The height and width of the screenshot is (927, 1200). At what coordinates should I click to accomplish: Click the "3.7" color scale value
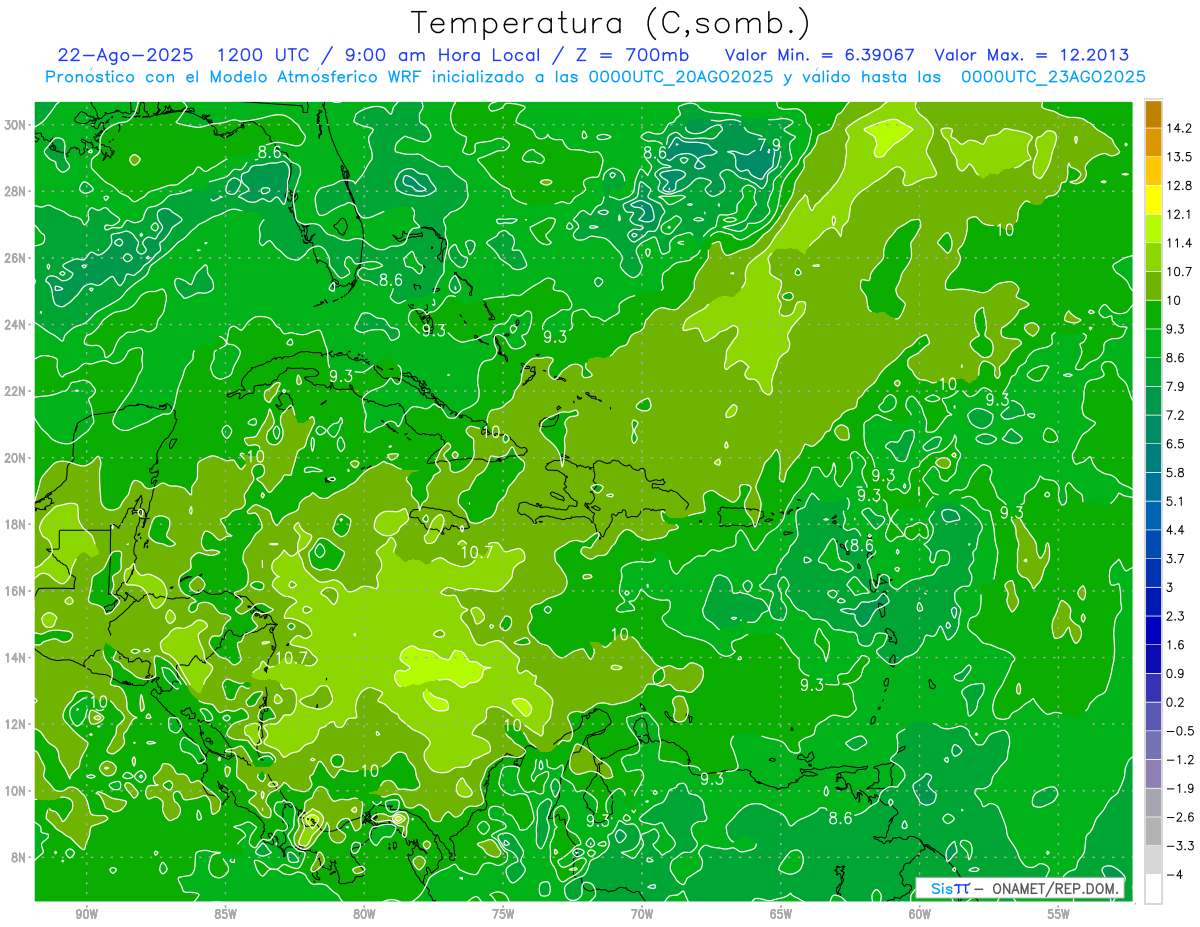[x=1176, y=559]
